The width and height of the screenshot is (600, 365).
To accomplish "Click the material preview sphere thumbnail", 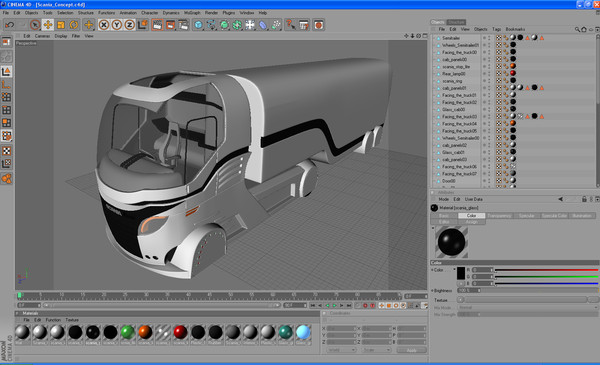I will [452, 242].
